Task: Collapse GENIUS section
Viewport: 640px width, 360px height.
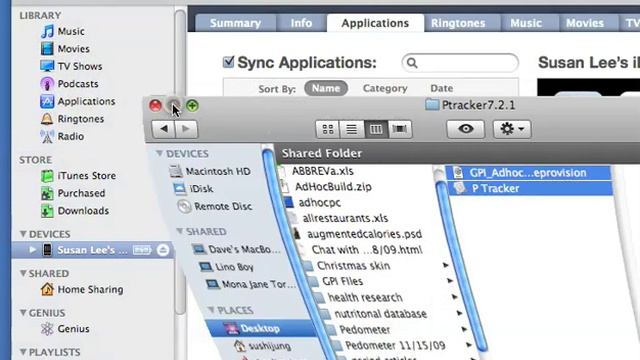Action: click(x=23, y=313)
